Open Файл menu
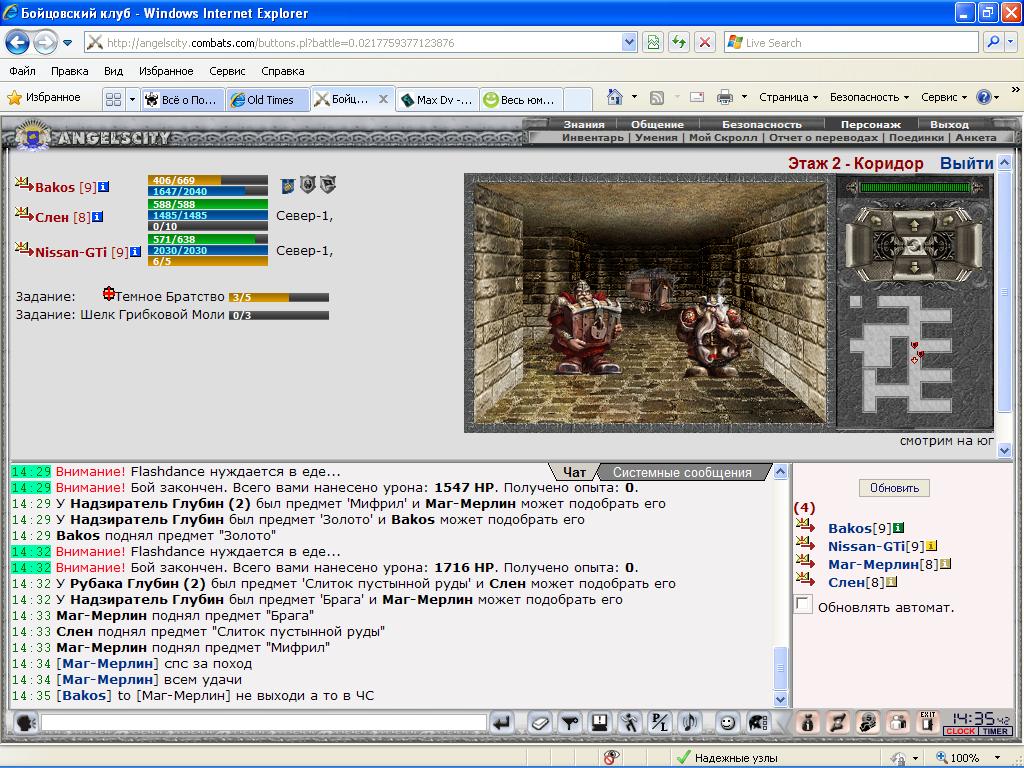This screenshot has height=768, width=1024. tap(23, 71)
